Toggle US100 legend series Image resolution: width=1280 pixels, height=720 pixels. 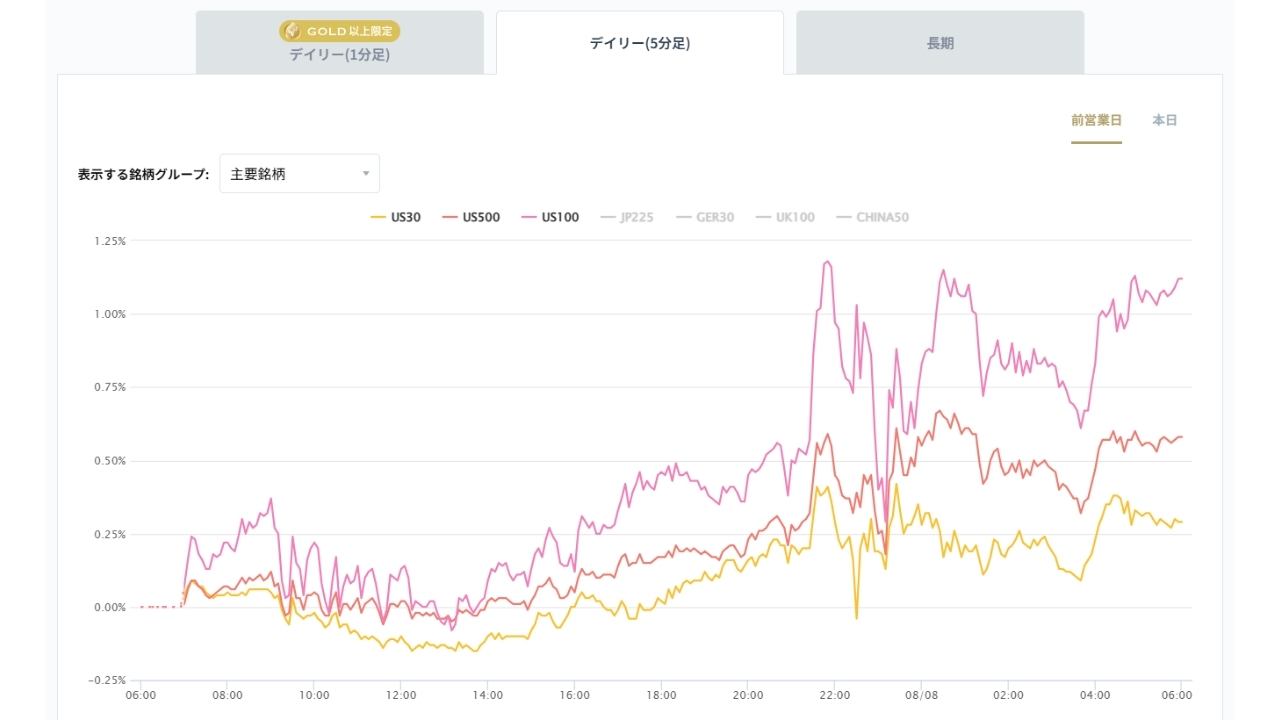pyautogui.click(x=550, y=217)
